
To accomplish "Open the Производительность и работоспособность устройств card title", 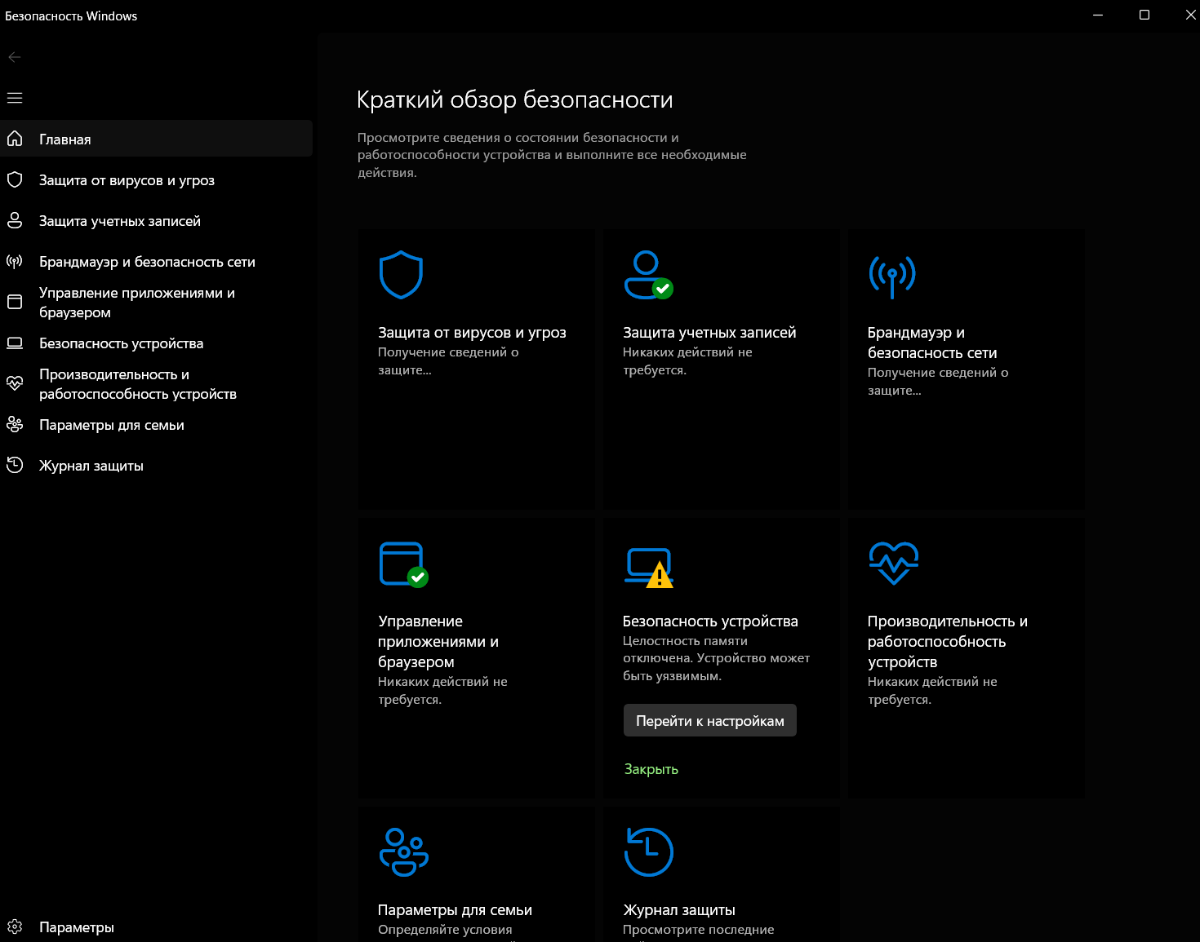I will click(947, 641).
